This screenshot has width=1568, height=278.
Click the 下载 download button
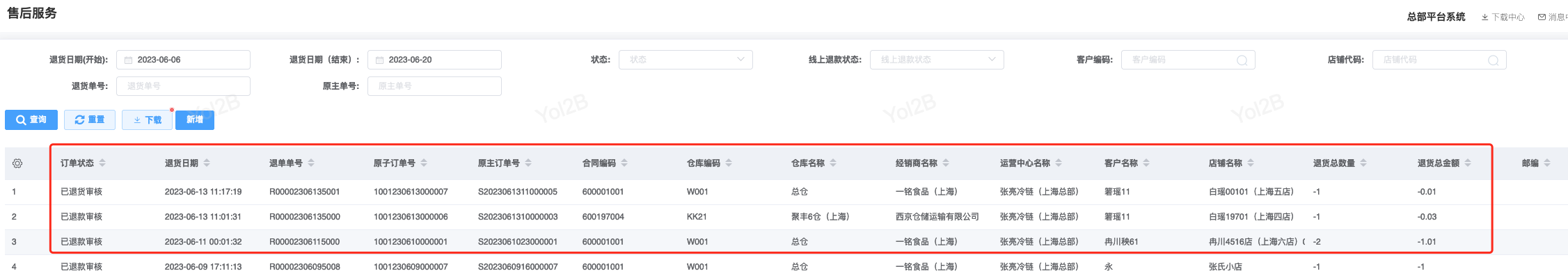(147, 120)
